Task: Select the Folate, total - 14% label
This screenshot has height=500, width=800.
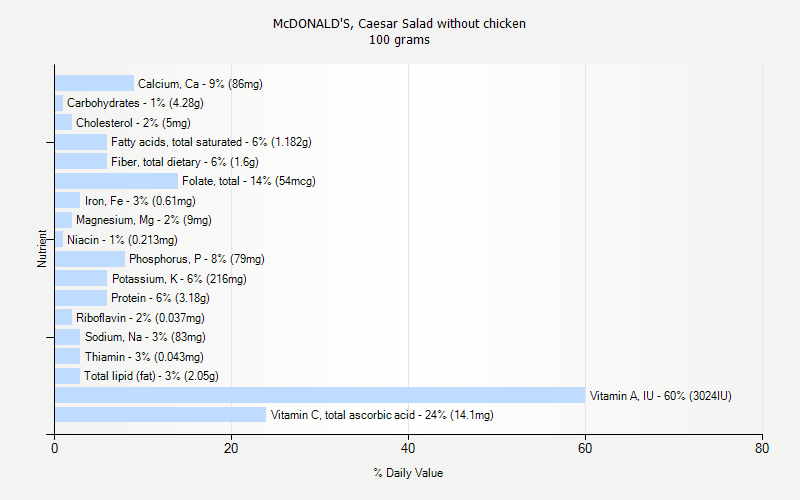Action: tap(249, 181)
